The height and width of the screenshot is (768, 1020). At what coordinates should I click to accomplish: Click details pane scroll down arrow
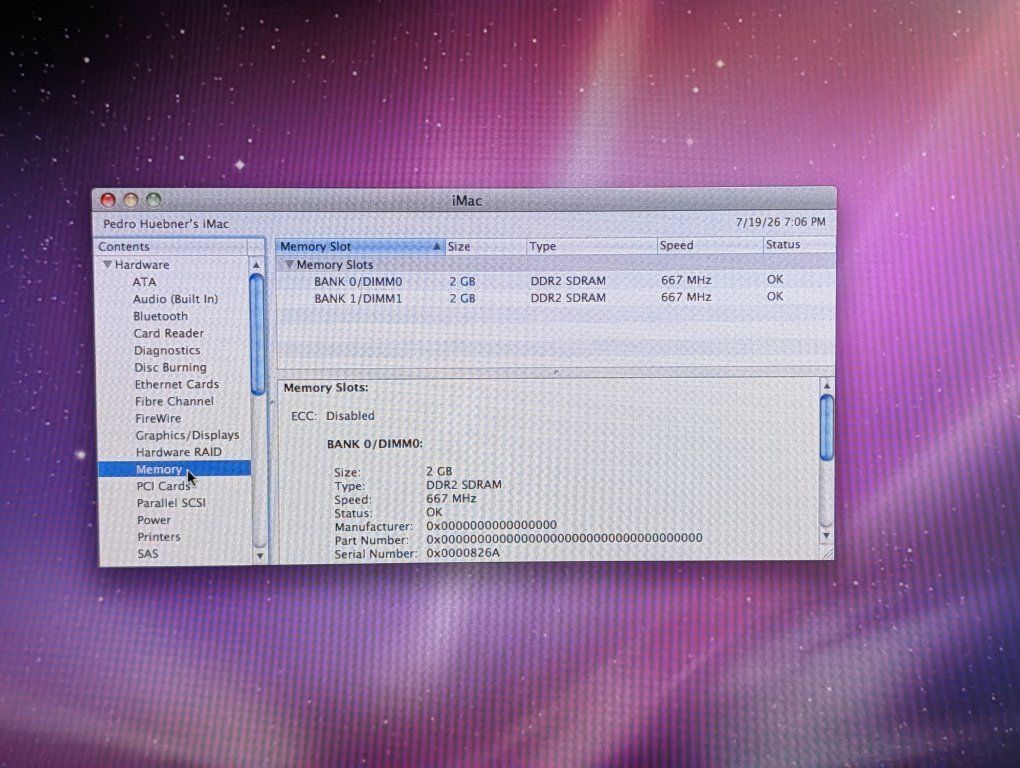[x=827, y=536]
